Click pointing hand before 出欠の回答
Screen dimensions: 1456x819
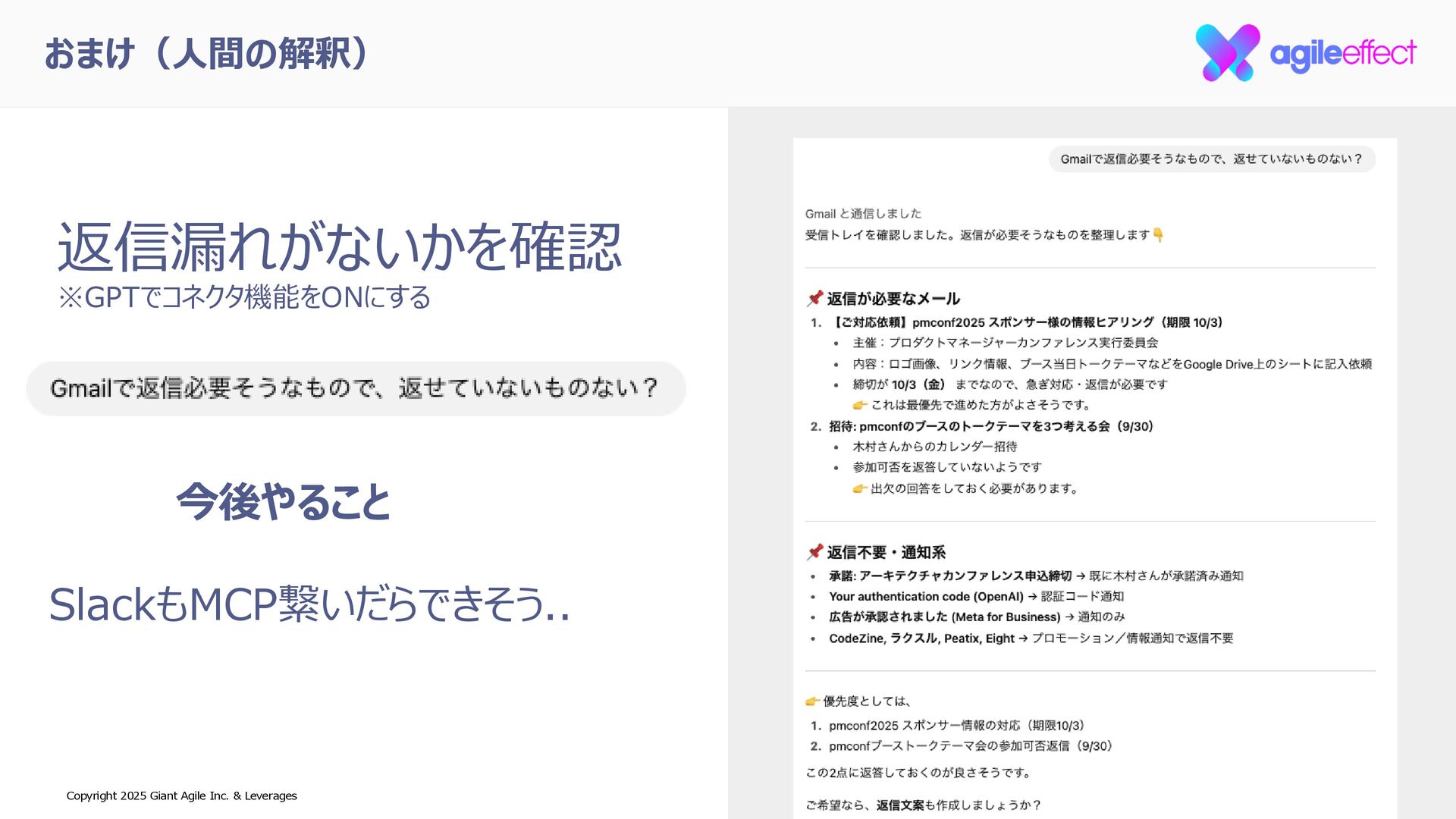(860, 488)
